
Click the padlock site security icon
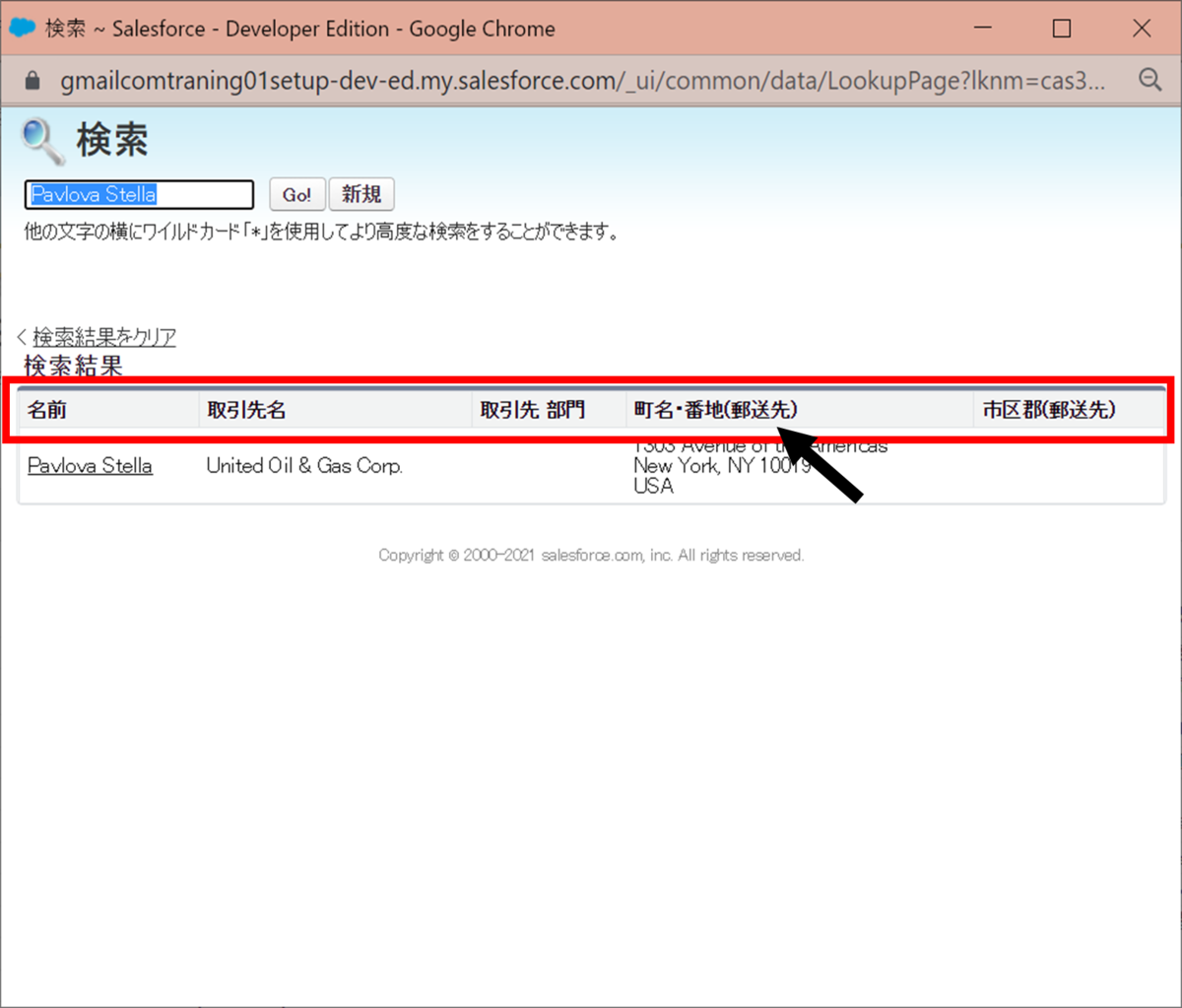[33, 80]
